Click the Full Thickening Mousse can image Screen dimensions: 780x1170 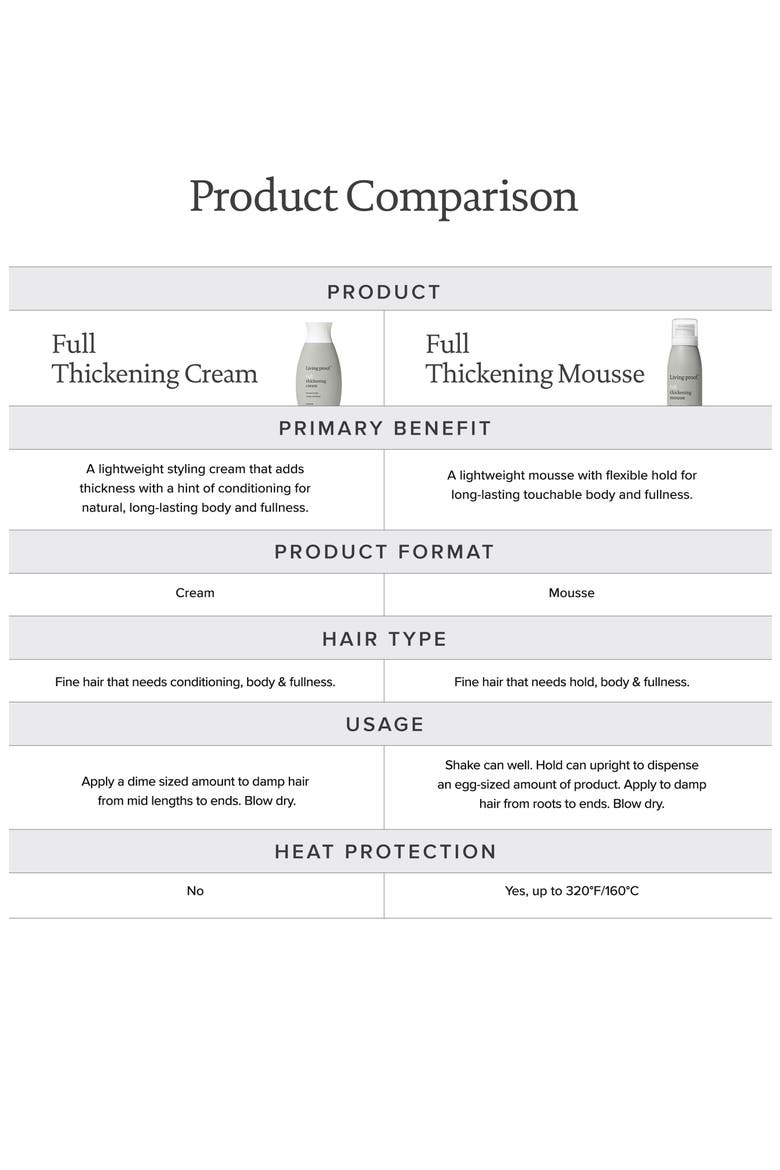(x=684, y=362)
